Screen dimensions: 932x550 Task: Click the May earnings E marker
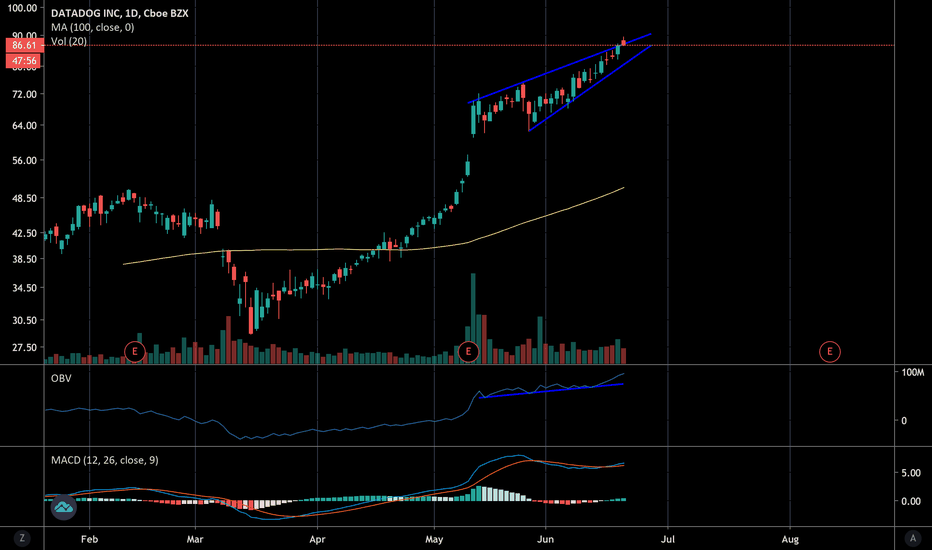click(468, 351)
